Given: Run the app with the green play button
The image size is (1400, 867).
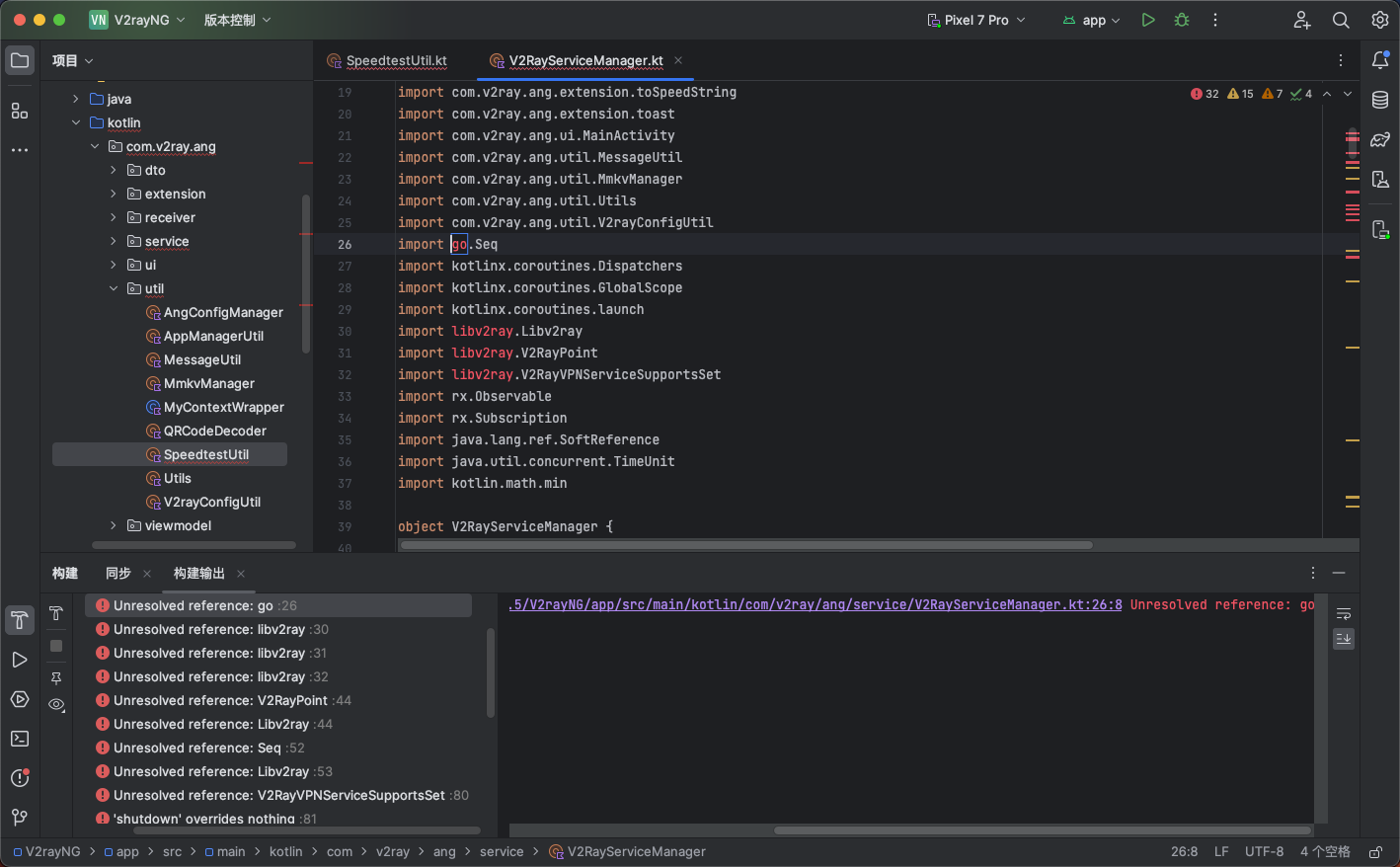Looking at the screenshot, I should point(1147,19).
